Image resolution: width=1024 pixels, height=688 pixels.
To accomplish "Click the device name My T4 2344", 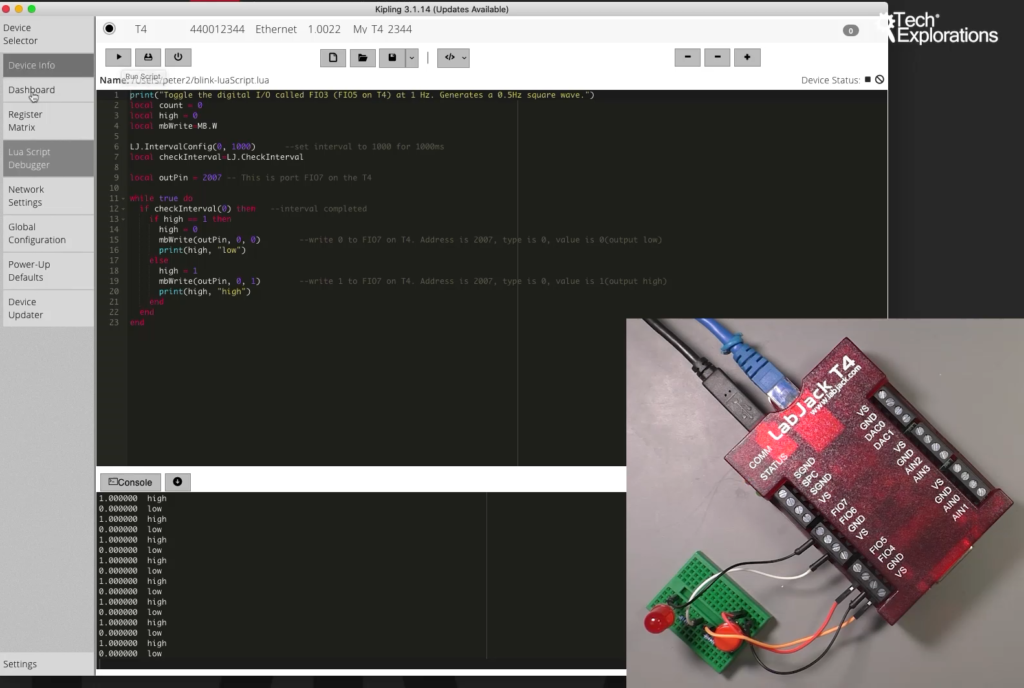I will pyautogui.click(x=382, y=29).
